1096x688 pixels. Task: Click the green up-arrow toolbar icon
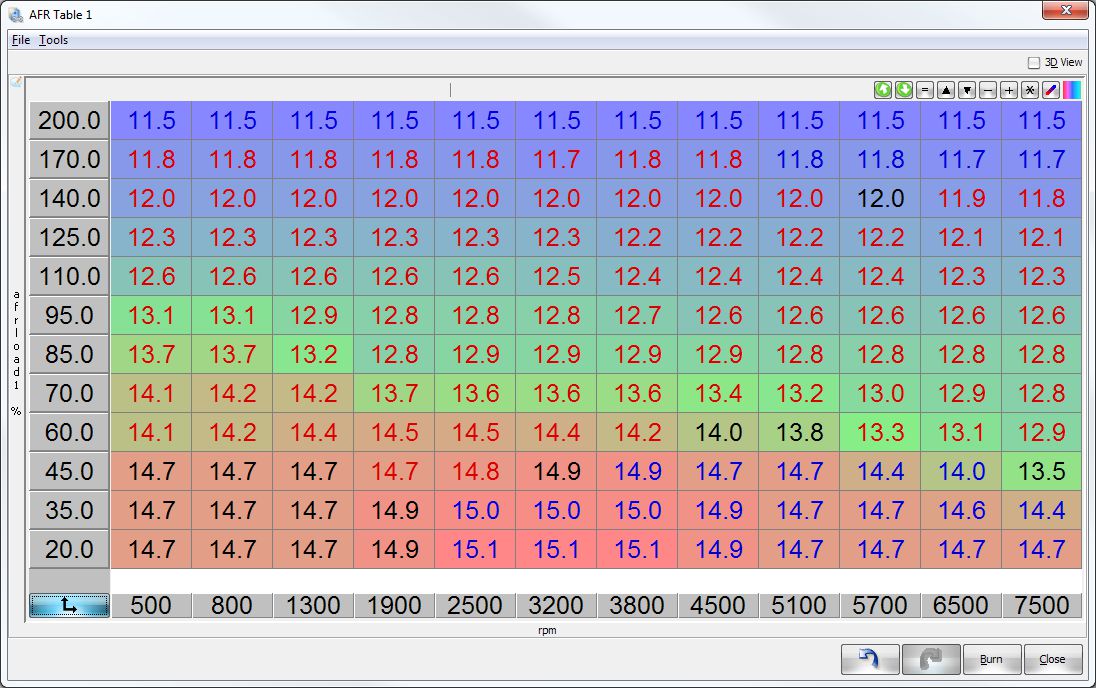[x=883, y=90]
